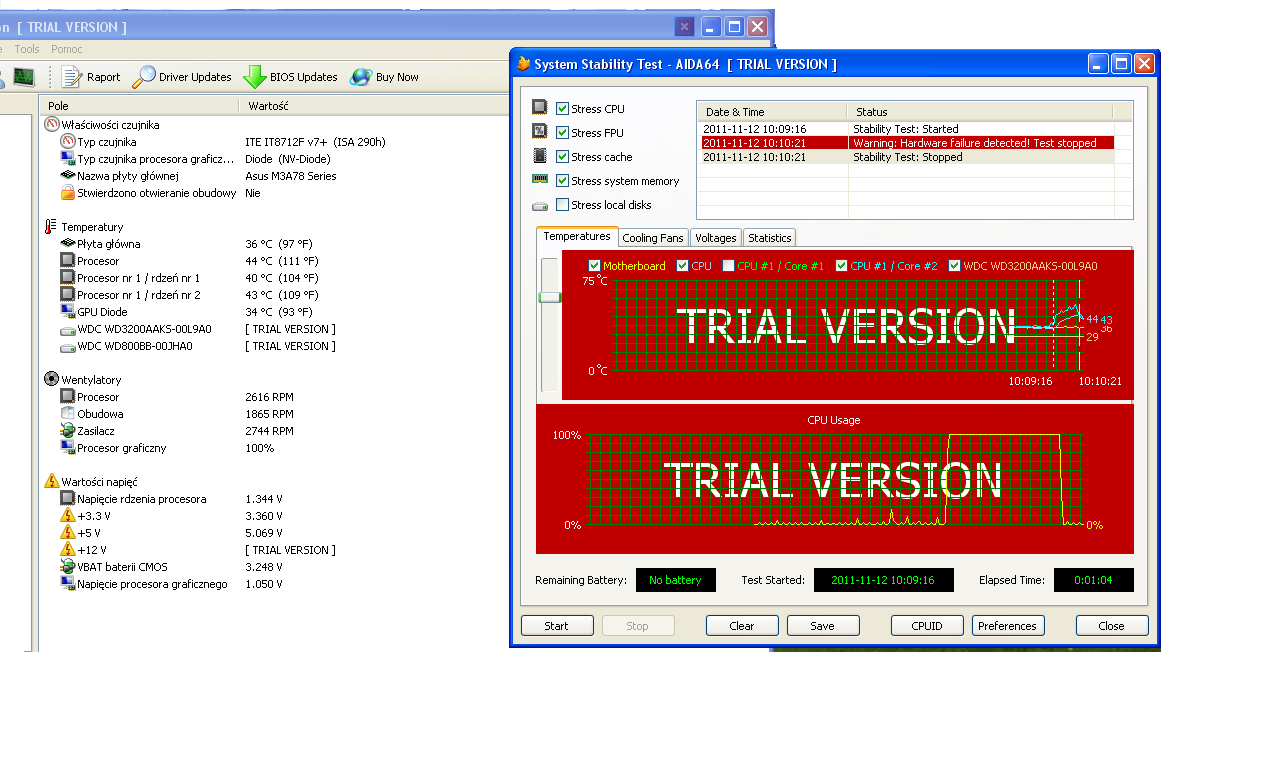Click the padlock icon for Stwierdzono otwieranie obudowy
Image resolution: width=1280 pixels, height=768 pixels.
point(68,193)
